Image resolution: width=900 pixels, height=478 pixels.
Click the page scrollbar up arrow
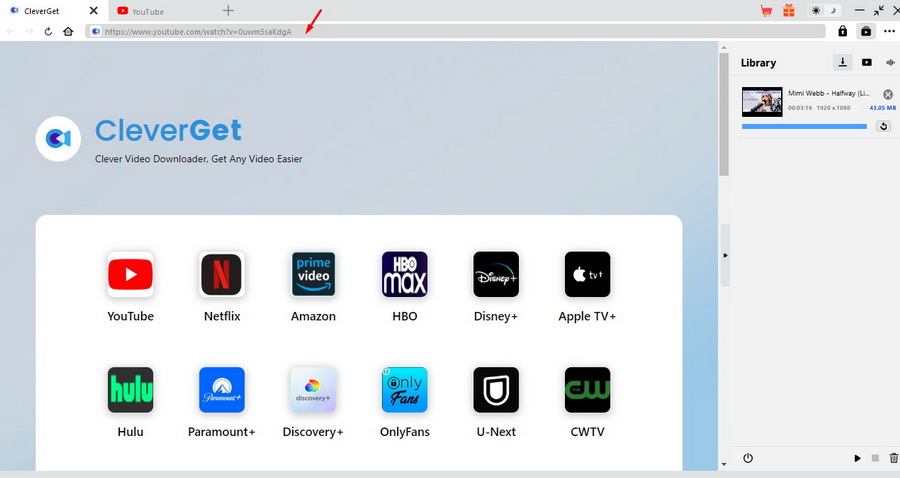point(724,48)
